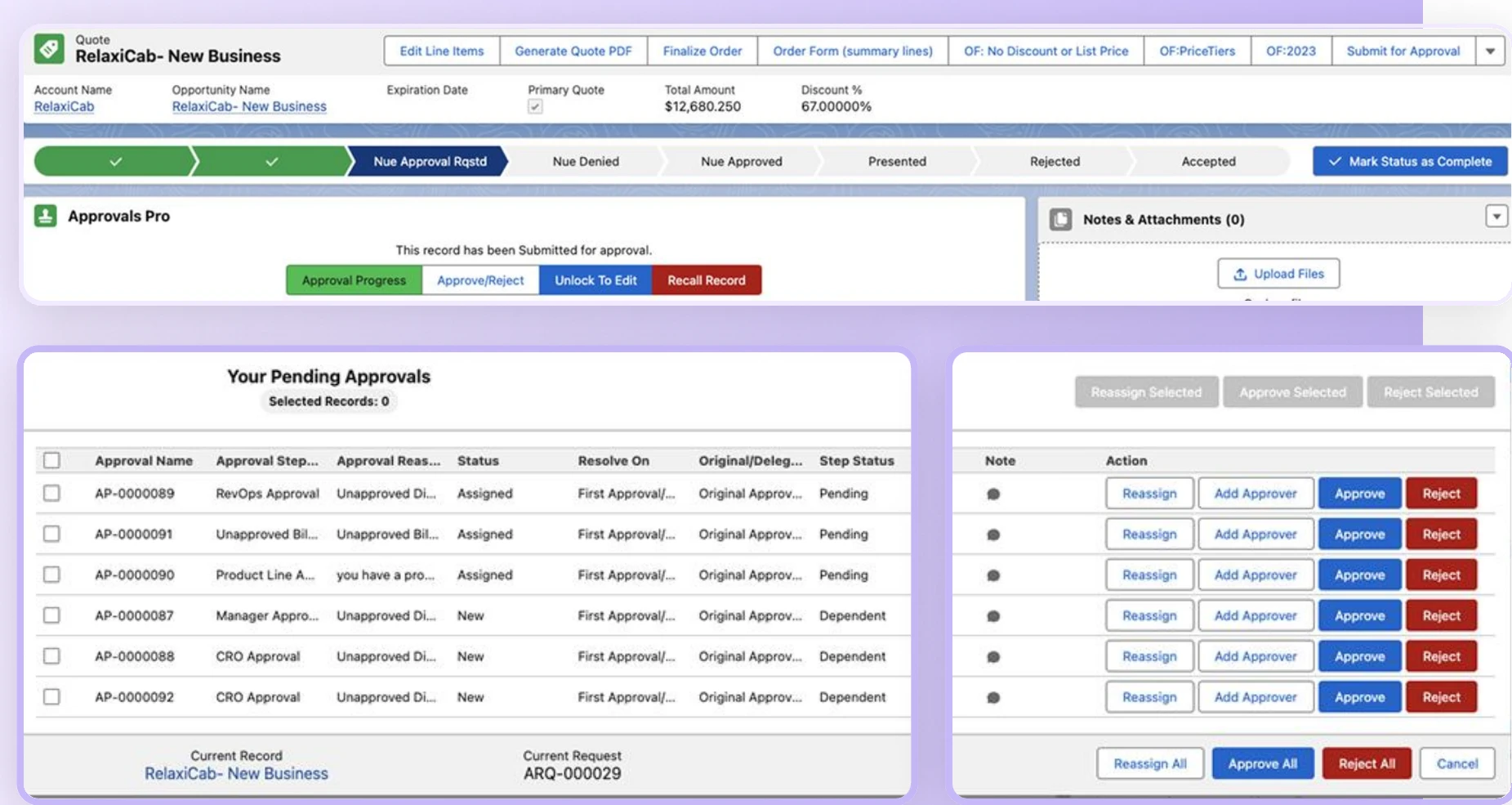Click Recall Record

click(x=707, y=280)
